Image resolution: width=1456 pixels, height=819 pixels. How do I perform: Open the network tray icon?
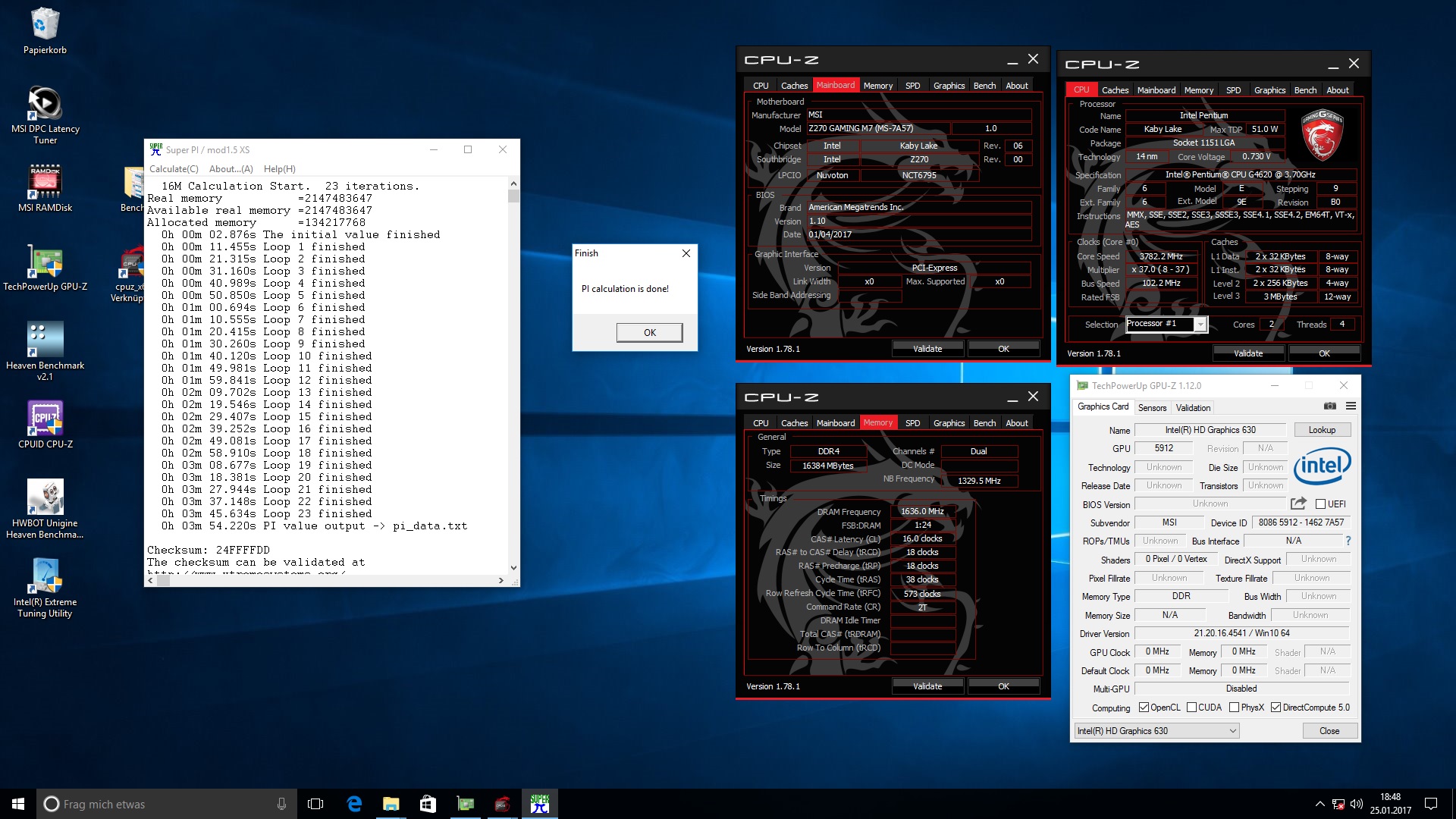pyautogui.click(x=1338, y=804)
